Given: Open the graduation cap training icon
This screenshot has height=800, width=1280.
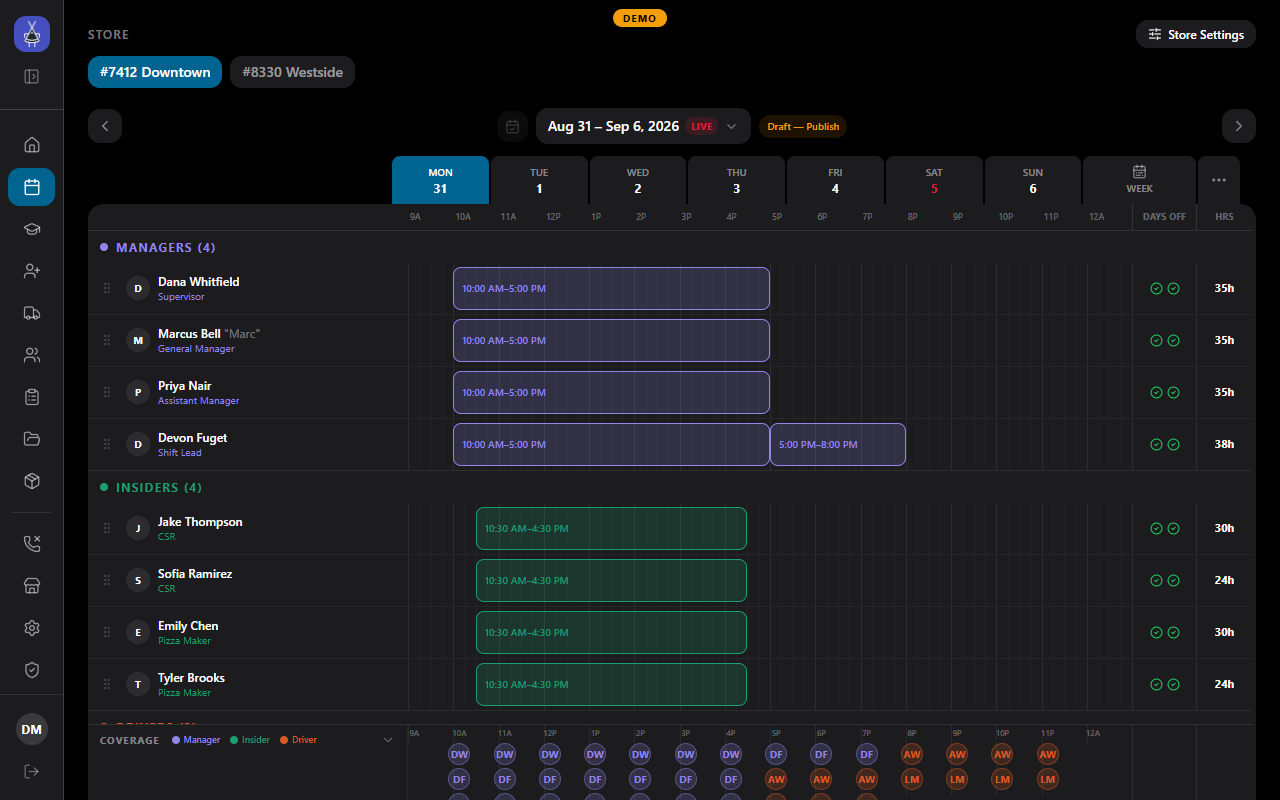Looking at the screenshot, I should point(32,229).
